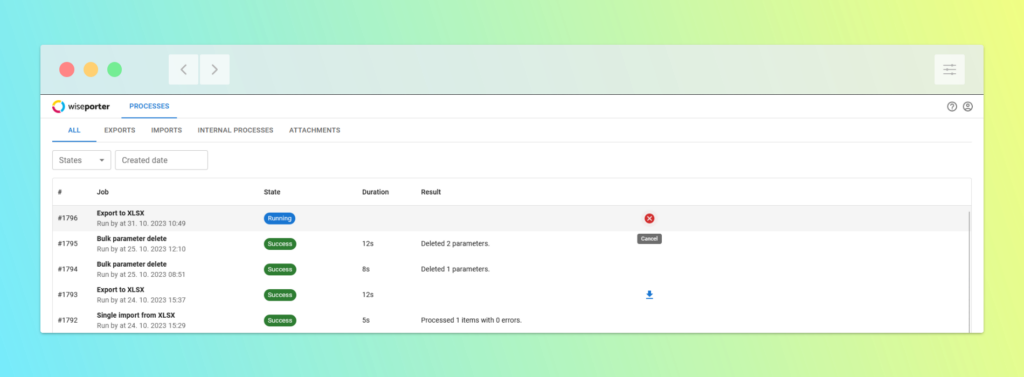Open the Internal Processes tab
Image resolution: width=1024 pixels, height=377 pixels.
point(235,130)
